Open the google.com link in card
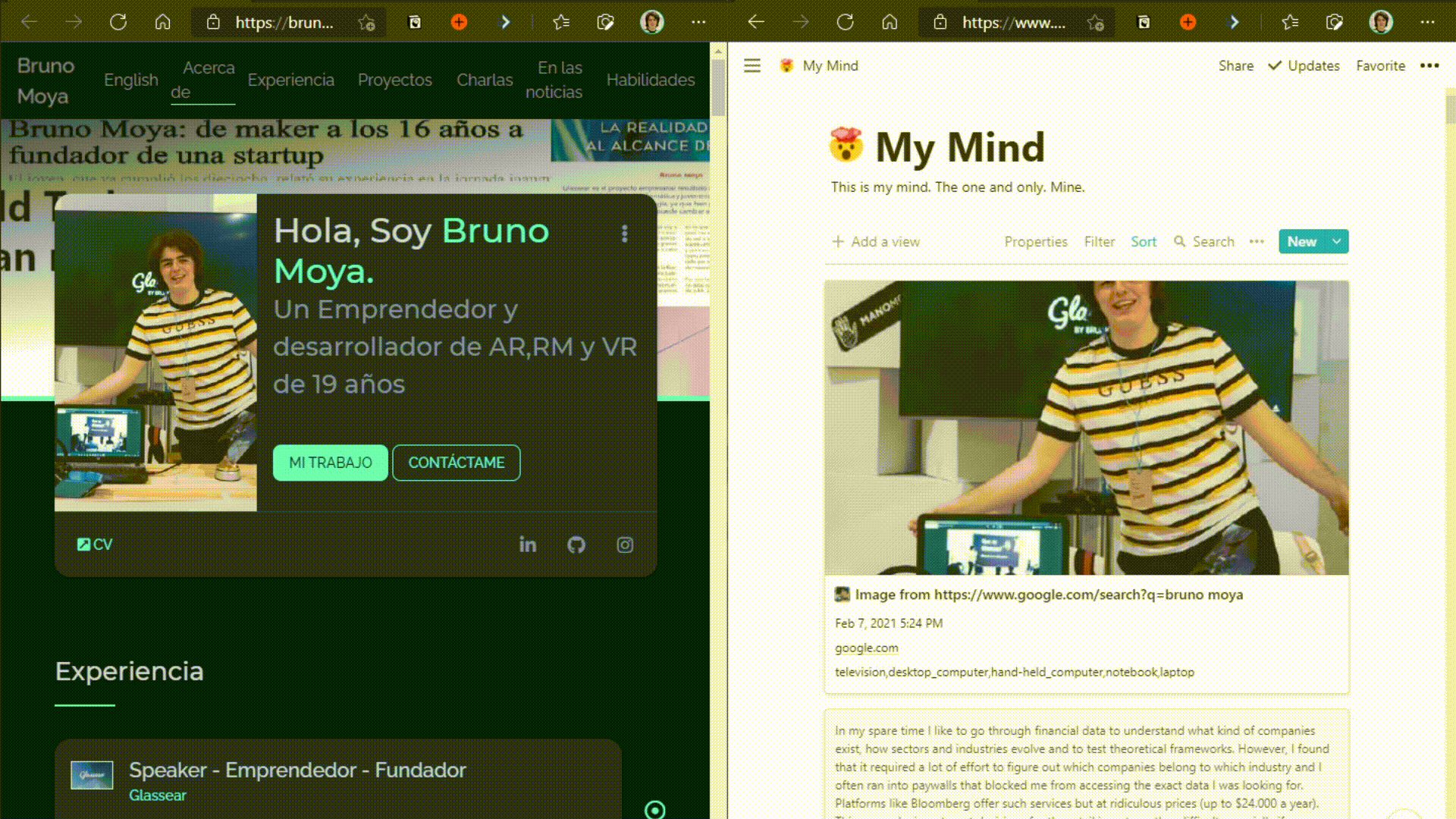Viewport: 1456px width, 819px height. [x=866, y=648]
